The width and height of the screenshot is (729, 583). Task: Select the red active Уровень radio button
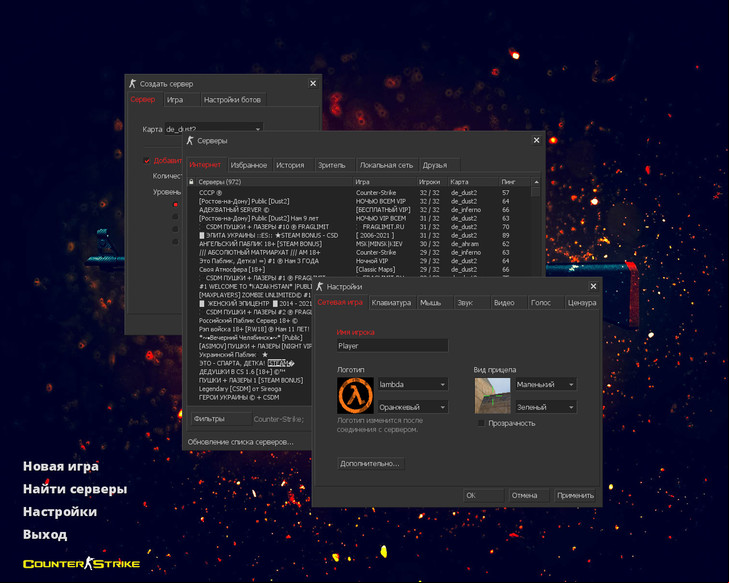click(175, 204)
